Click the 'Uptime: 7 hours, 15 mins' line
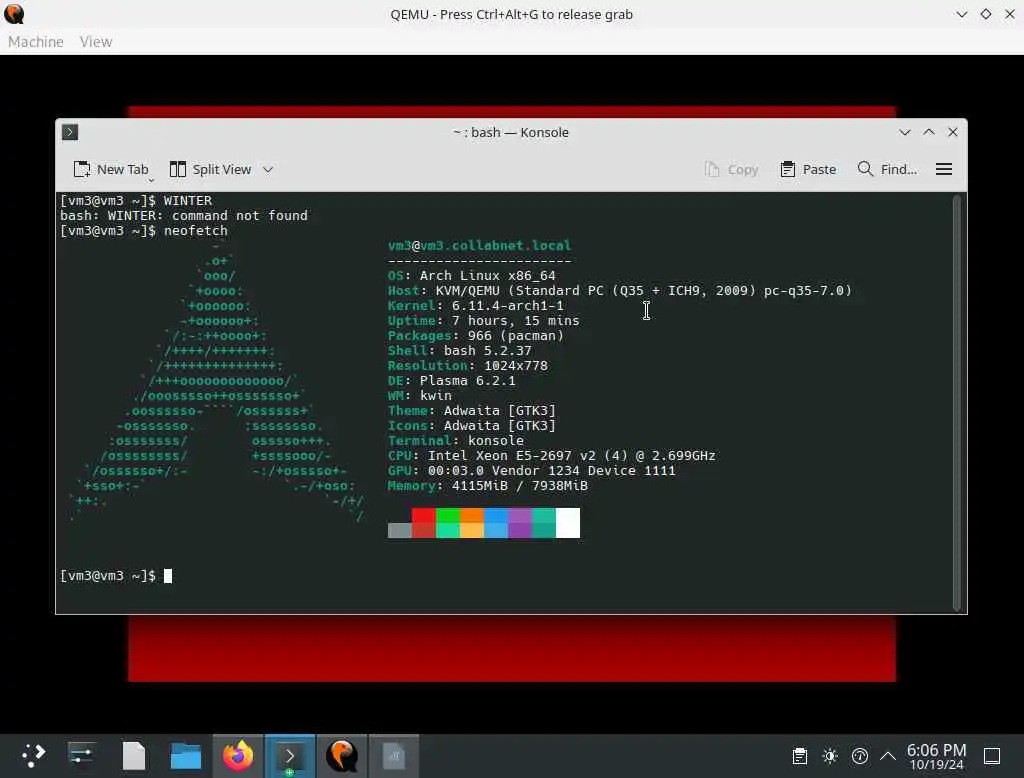1024x778 pixels. click(483, 321)
